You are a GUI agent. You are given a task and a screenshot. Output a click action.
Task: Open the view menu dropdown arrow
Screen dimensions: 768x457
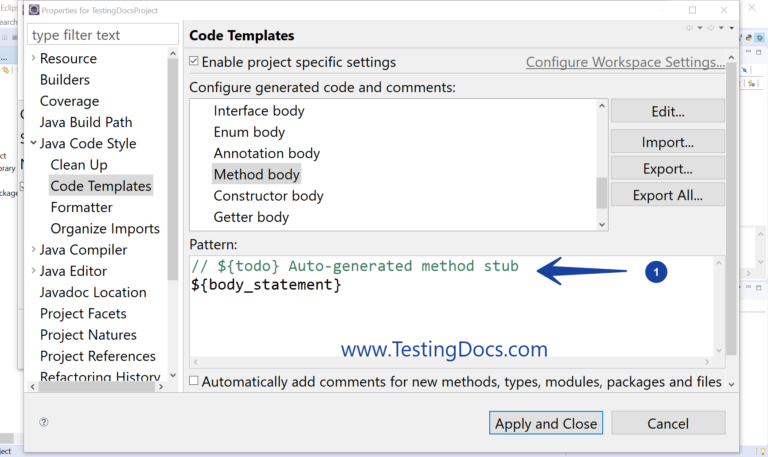[x=729, y=28]
